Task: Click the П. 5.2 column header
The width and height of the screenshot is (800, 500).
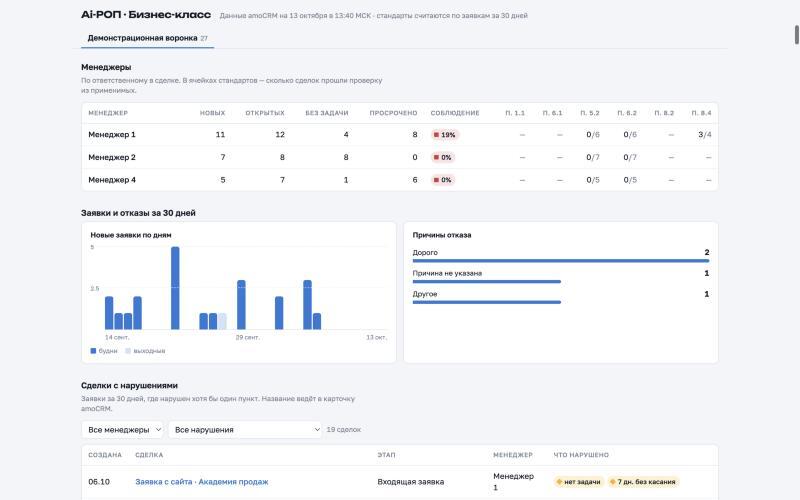Action: point(590,113)
